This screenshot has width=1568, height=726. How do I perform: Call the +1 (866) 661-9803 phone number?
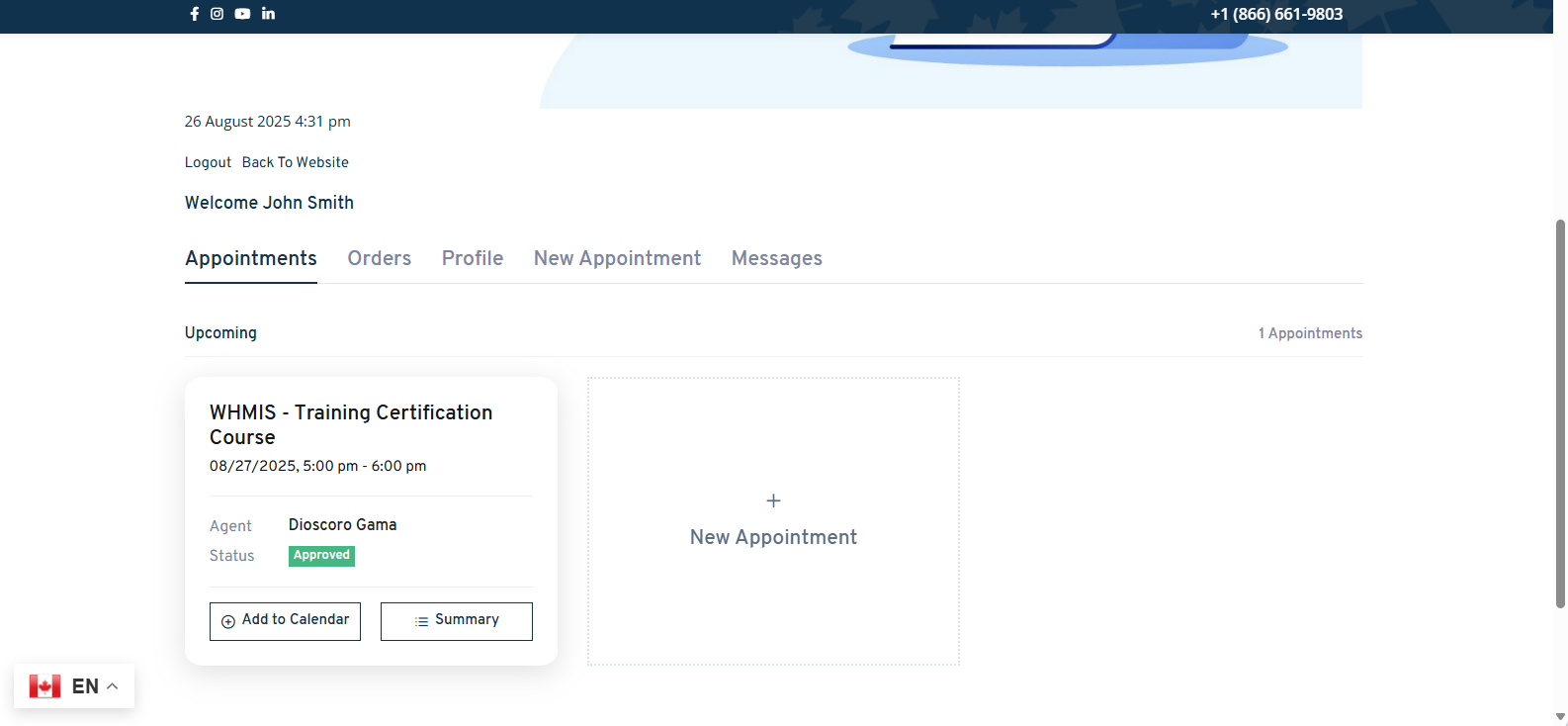(x=1276, y=14)
